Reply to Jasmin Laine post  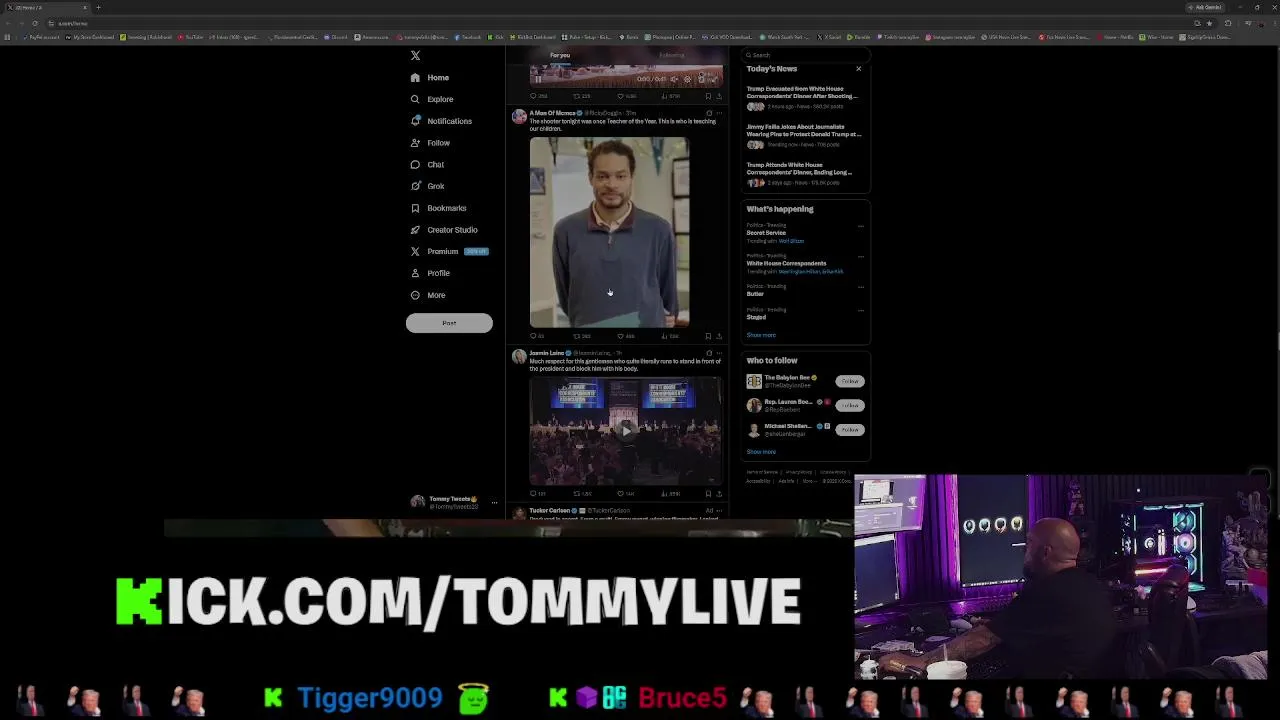coord(536,493)
